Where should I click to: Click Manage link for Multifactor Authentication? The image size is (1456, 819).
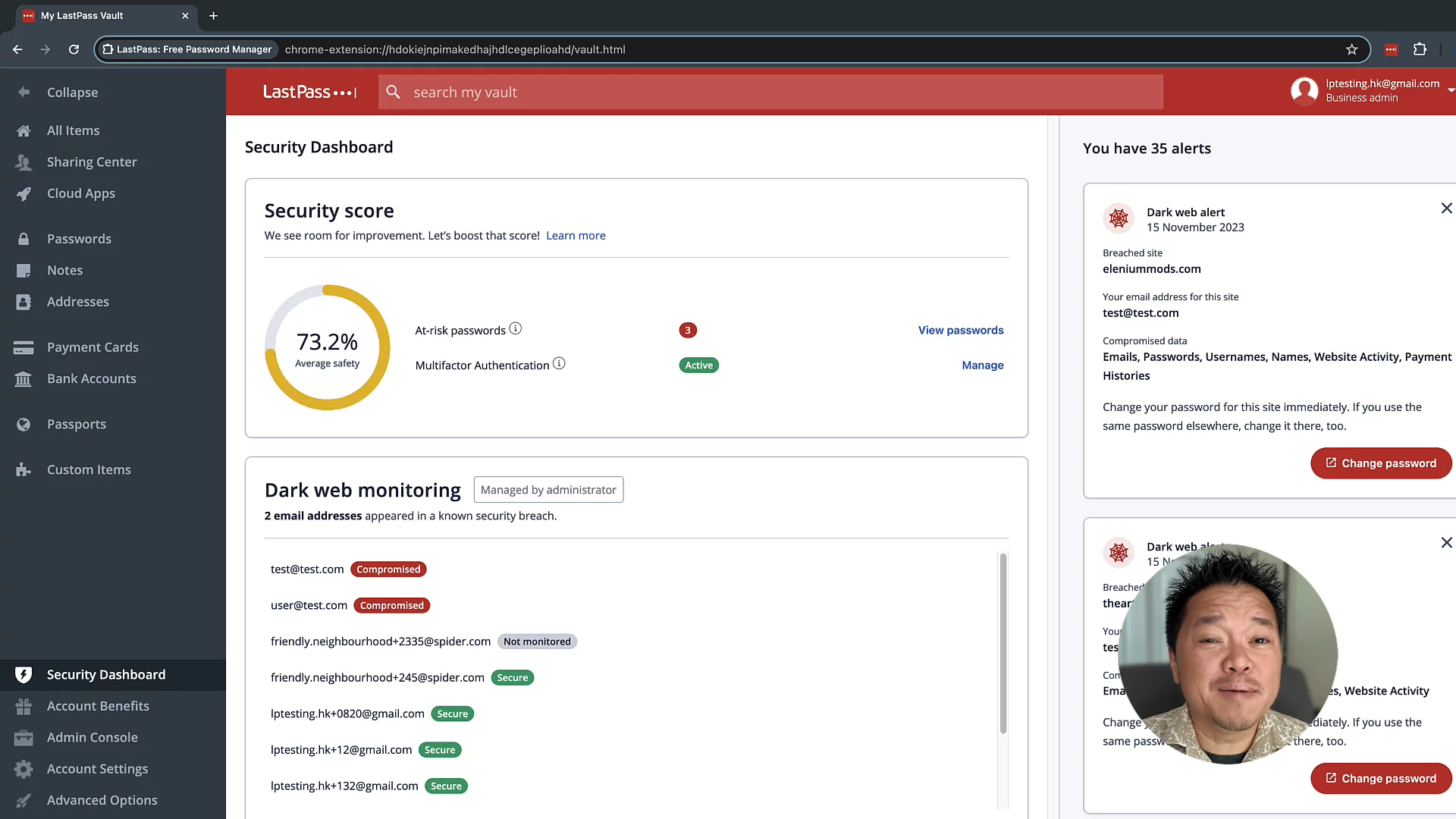click(x=982, y=365)
